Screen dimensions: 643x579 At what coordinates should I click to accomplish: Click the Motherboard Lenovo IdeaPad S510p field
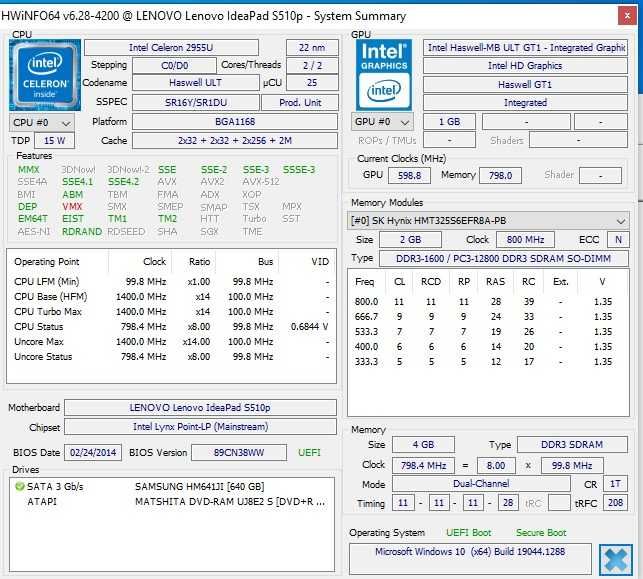[200, 408]
